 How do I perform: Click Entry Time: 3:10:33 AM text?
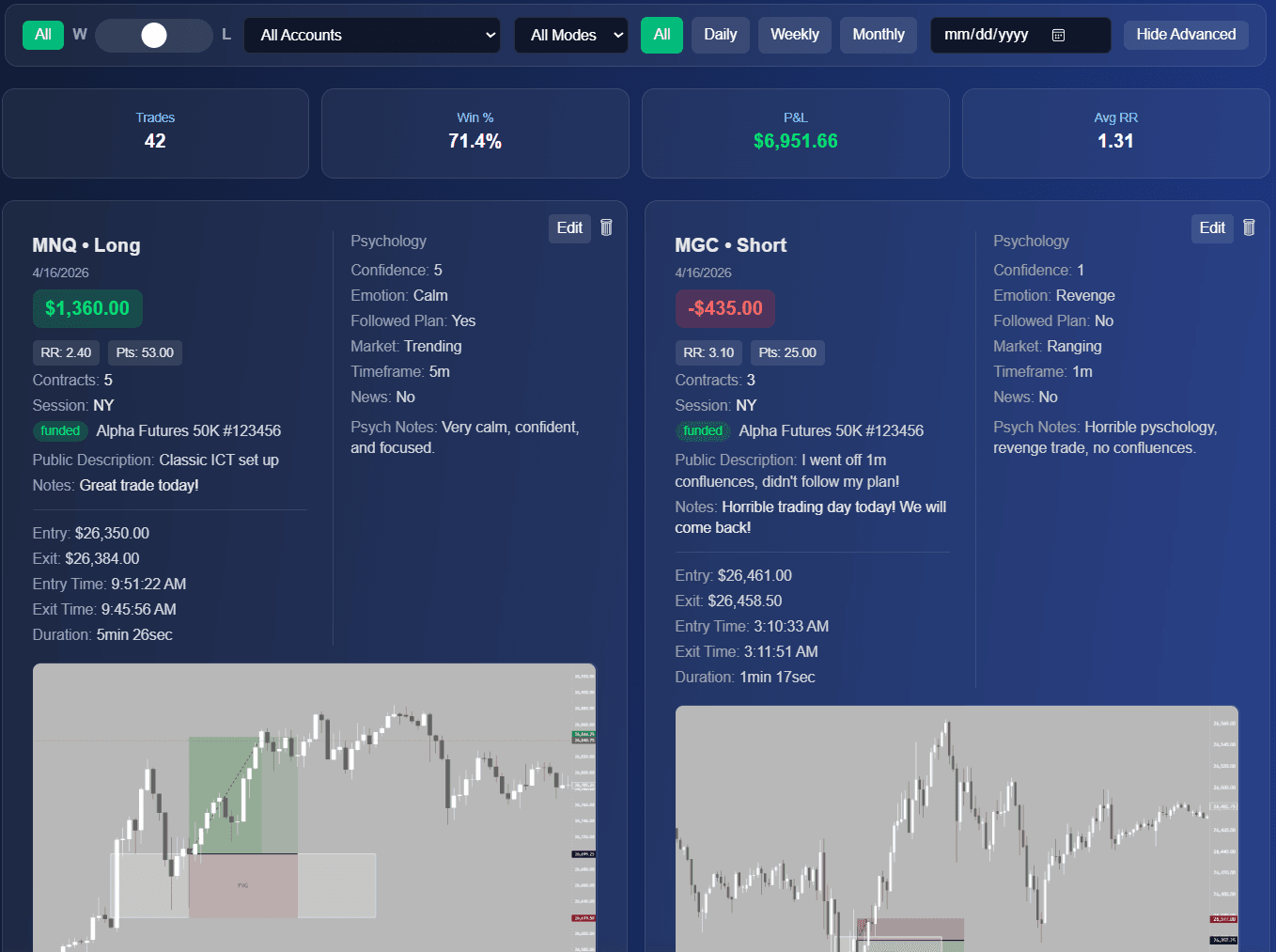(x=752, y=626)
